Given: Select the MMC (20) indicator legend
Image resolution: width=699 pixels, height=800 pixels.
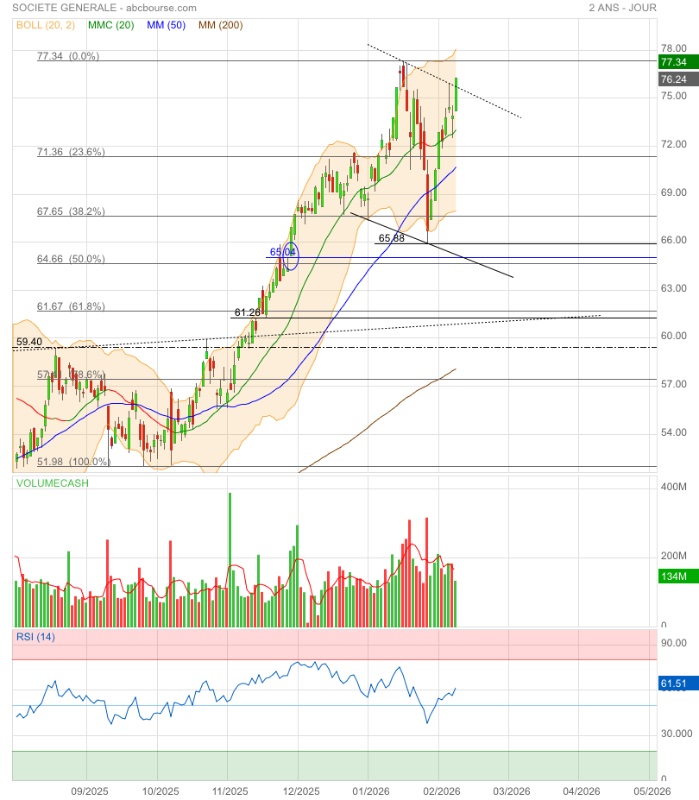Looking at the screenshot, I should point(111,25).
